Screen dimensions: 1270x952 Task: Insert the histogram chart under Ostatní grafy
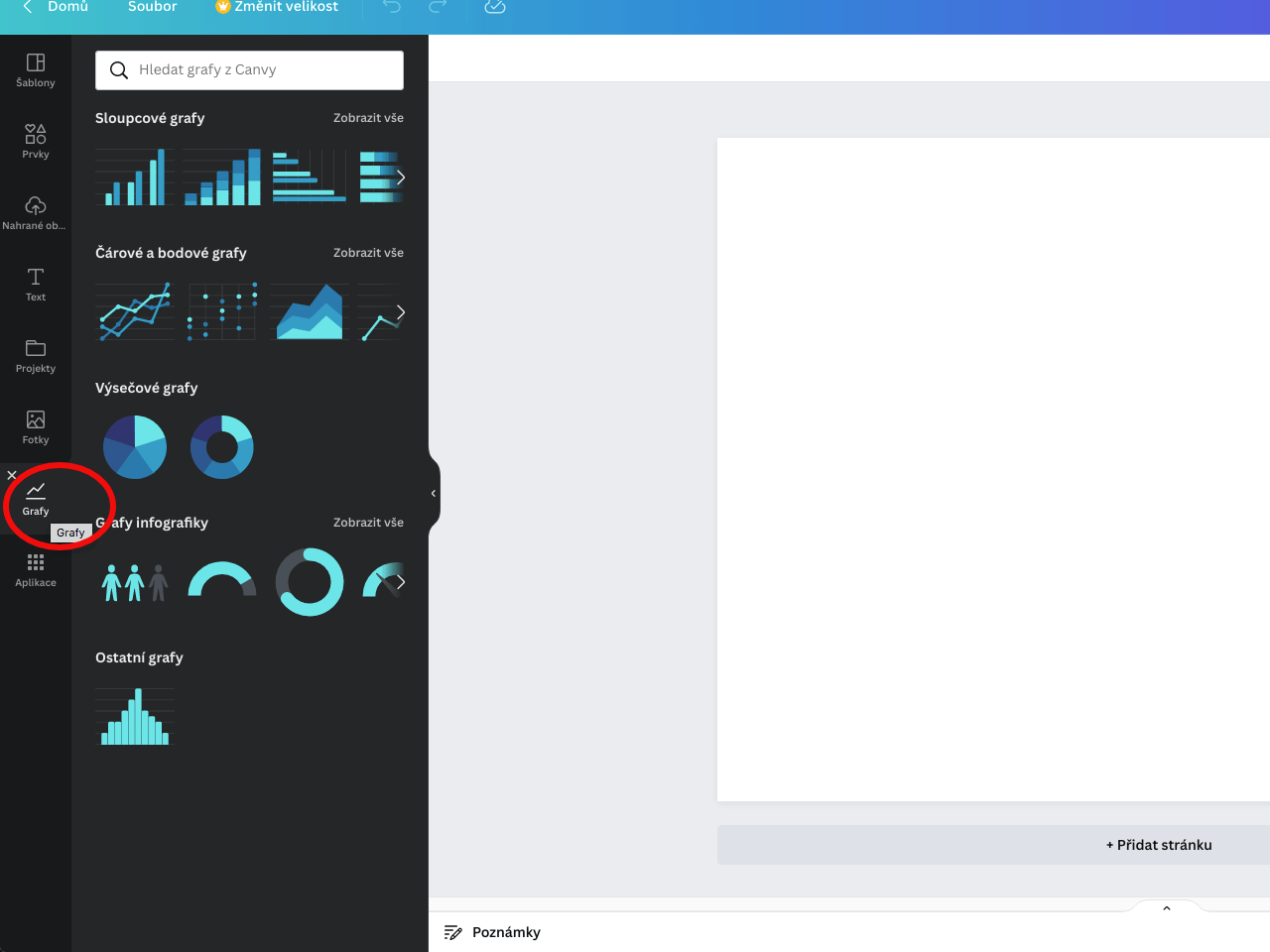(x=135, y=717)
